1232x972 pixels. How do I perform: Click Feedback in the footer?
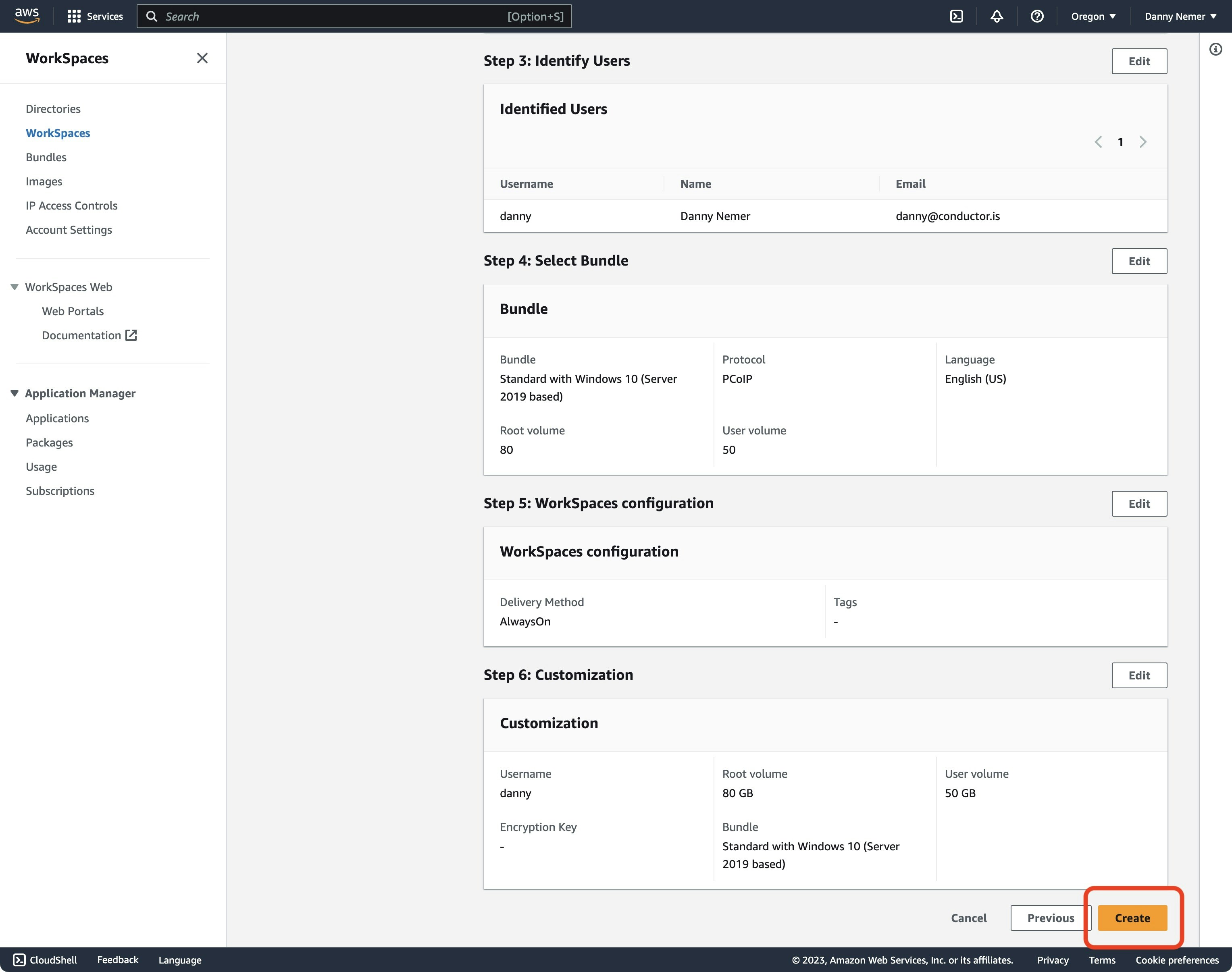coord(118,960)
